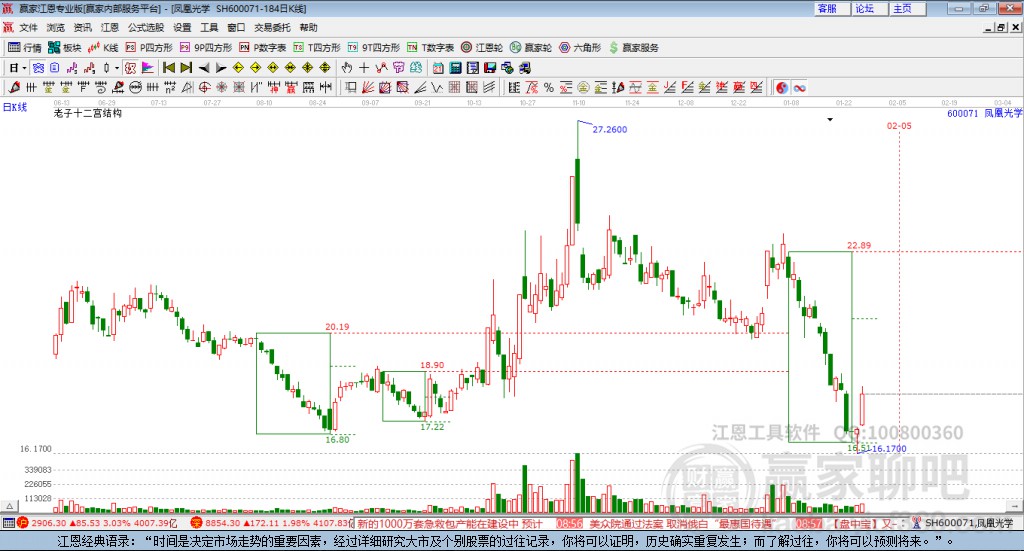Click the 客服 button in title bar
Image resolution: width=1024 pixels, height=551 pixels.
(x=831, y=8)
